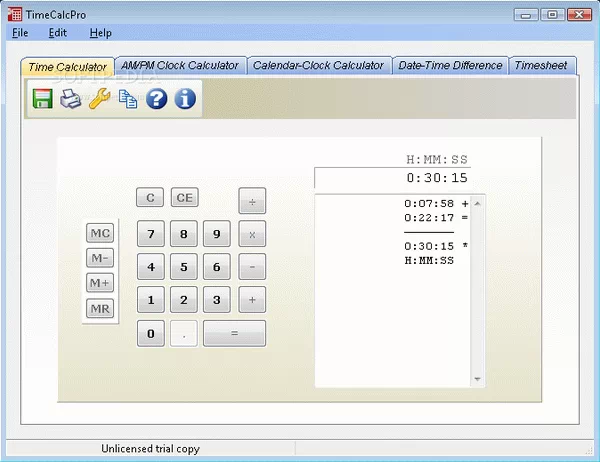Open the Help menu
The height and width of the screenshot is (462, 600).
click(x=101, y=33)
